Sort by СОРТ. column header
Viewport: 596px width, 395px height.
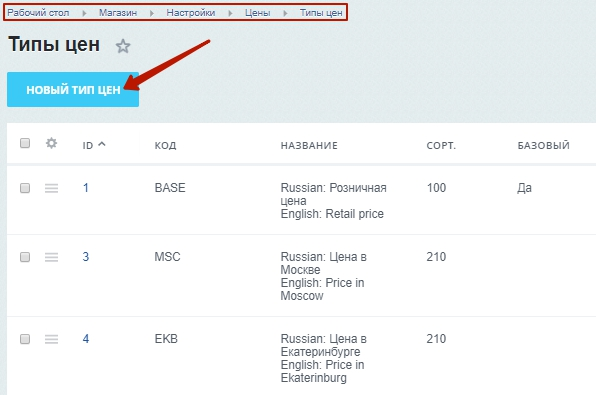tap(441, 145)
